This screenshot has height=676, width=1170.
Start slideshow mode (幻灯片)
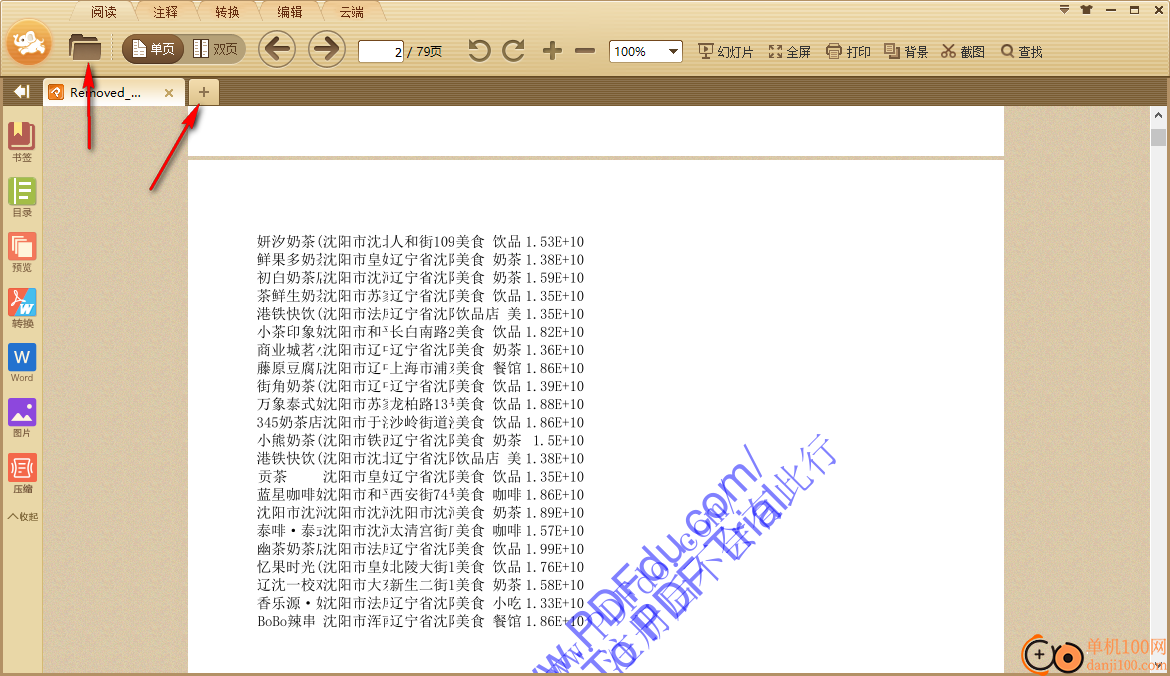tap(725, 51)
